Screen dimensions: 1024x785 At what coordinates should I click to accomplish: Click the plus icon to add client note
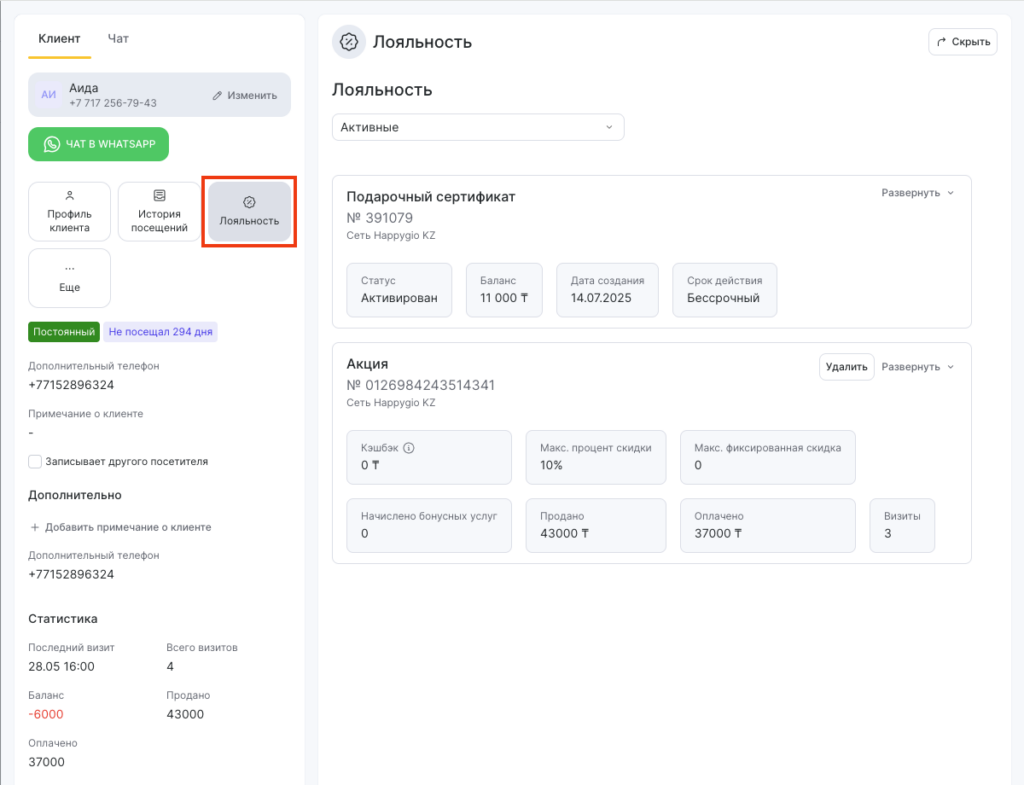pos(35,527)
